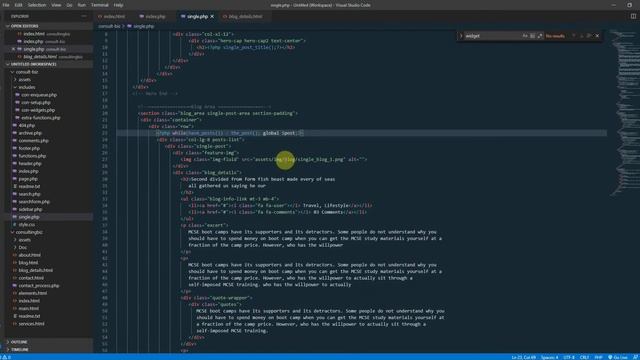Click Spaces indentation status item
This screenshot has height=360, width=640.
(549, 357)
